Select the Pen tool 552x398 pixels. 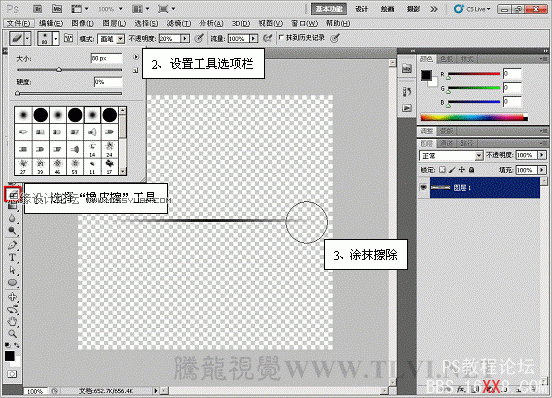pos(13,245)
